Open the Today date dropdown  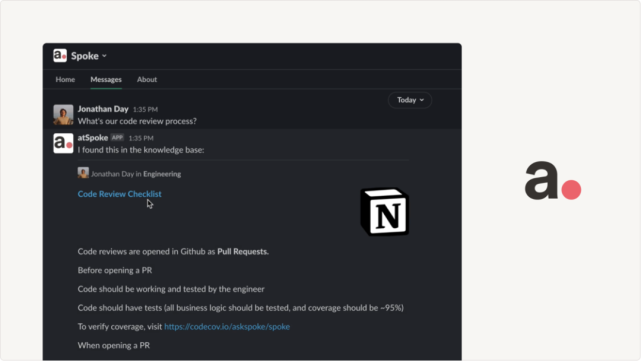click(410, 100)
